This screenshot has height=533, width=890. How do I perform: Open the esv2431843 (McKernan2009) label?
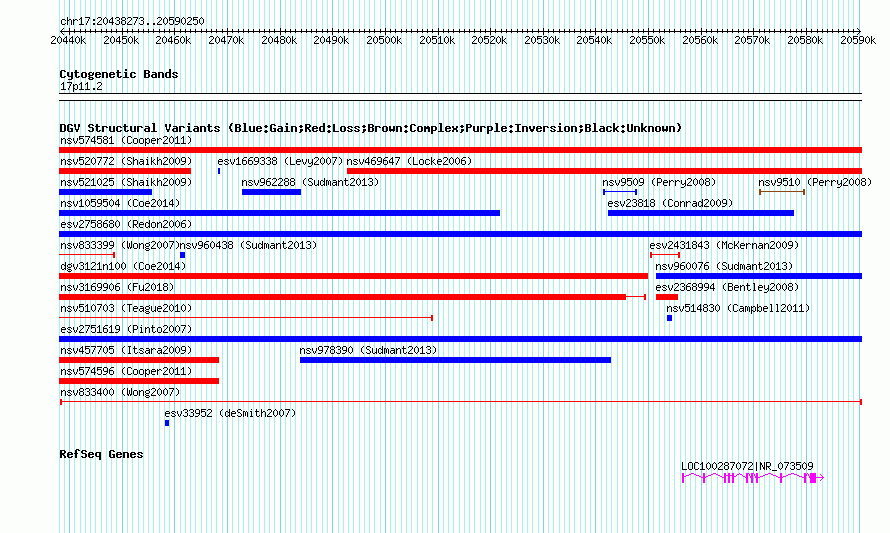point(724,245)
